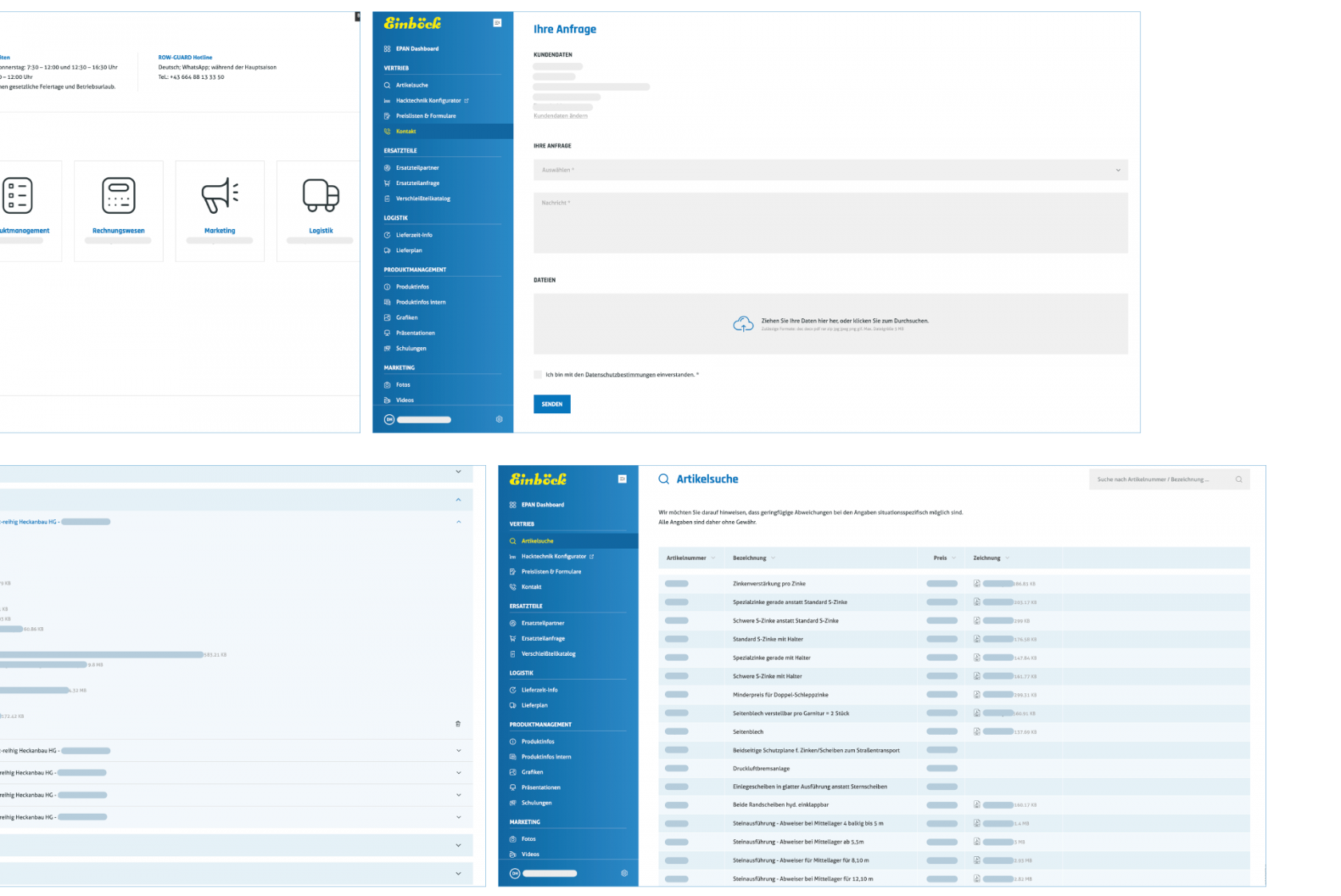Click the trash icon in the expanded list
The image size is (1341, 896).
pos(457,724)
